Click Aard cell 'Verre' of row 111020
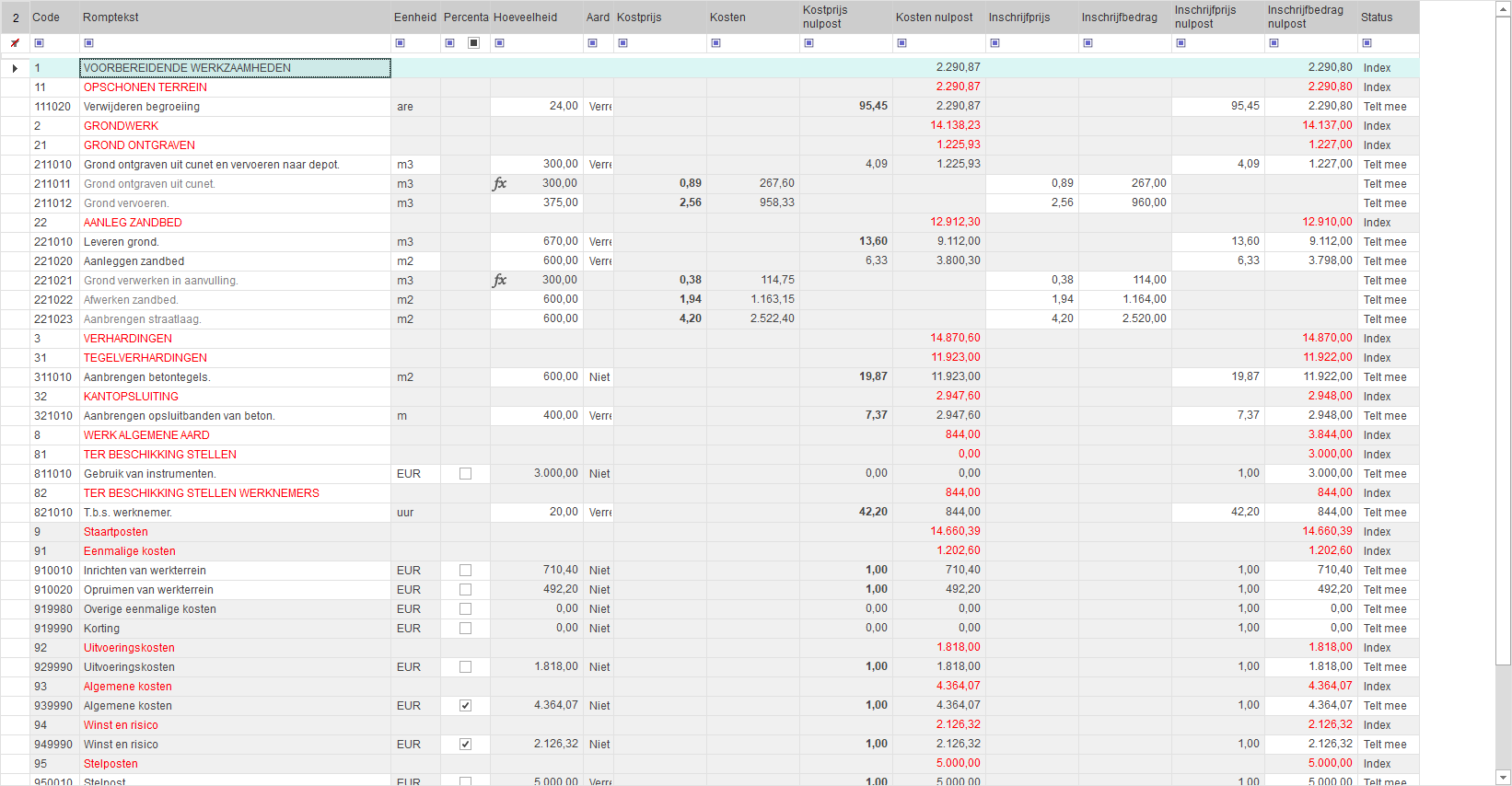Viewport: 1512px width, 786px height. (x=599, y=107)
